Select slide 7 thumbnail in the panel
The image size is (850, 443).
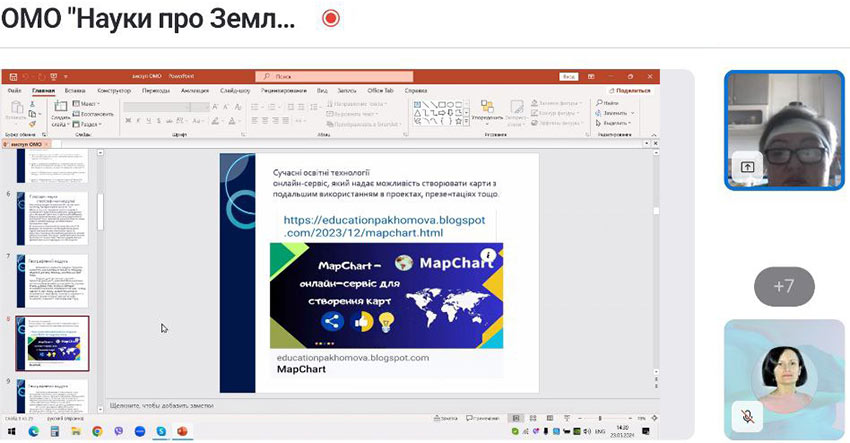pyautogui.click(x=52, y=281)
